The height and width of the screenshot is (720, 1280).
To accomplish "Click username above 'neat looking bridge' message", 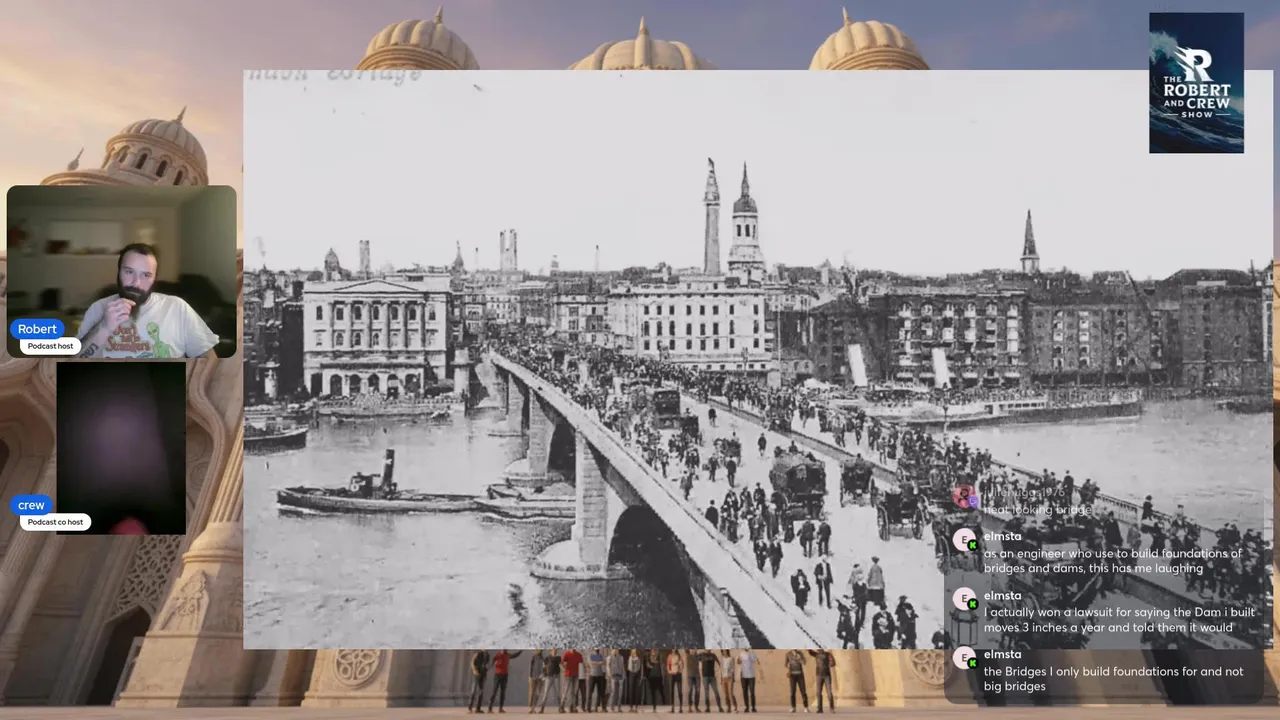I will 1024,493.
